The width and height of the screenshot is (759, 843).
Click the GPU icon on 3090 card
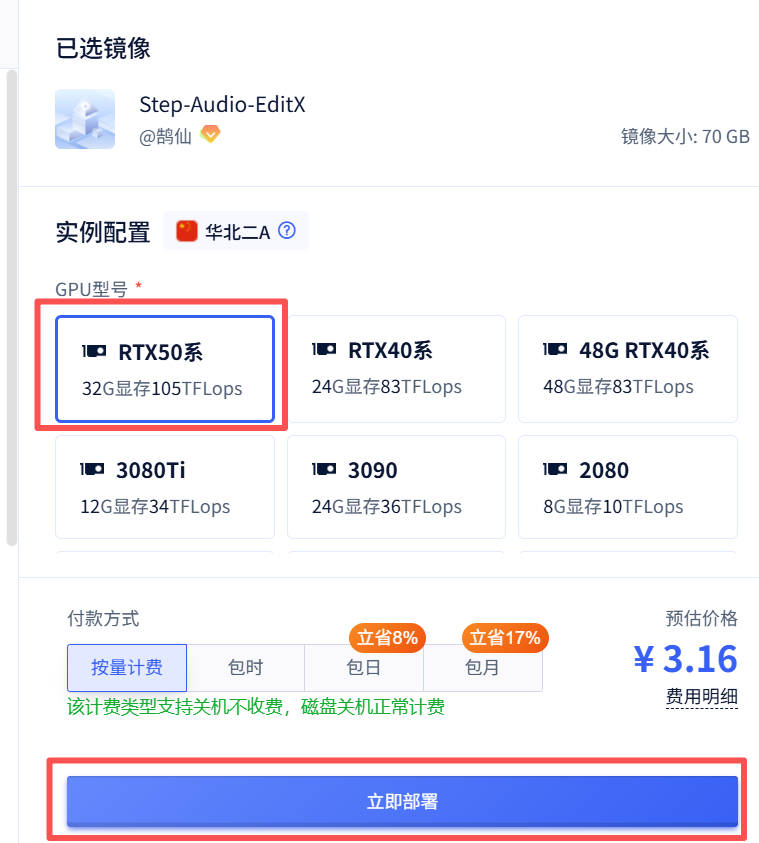[x=324, y=470]
